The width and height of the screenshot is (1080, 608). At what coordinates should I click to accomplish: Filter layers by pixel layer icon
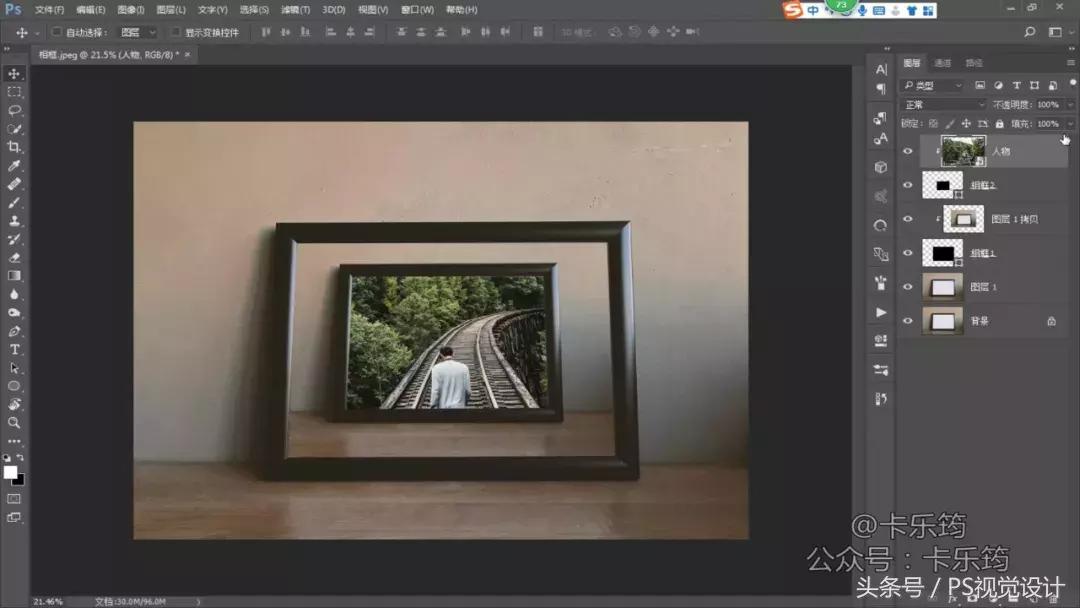point(979,85)
